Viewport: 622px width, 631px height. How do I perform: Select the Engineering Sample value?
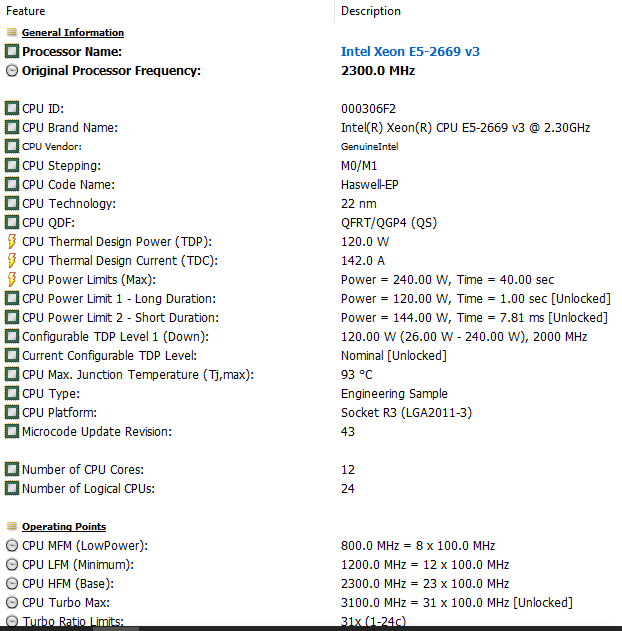click(394, 394)
